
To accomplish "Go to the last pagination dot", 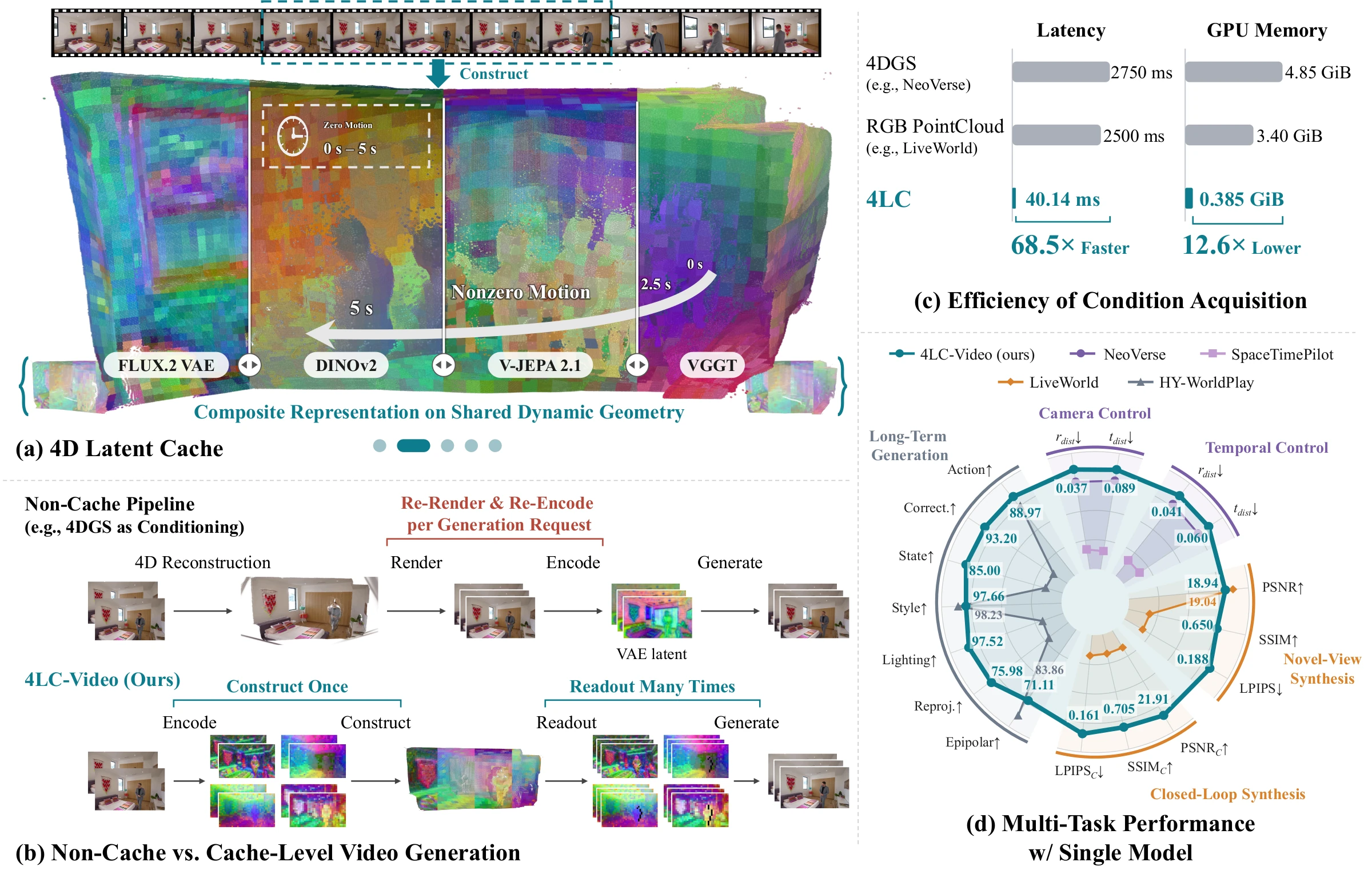I will coord(495,446).
